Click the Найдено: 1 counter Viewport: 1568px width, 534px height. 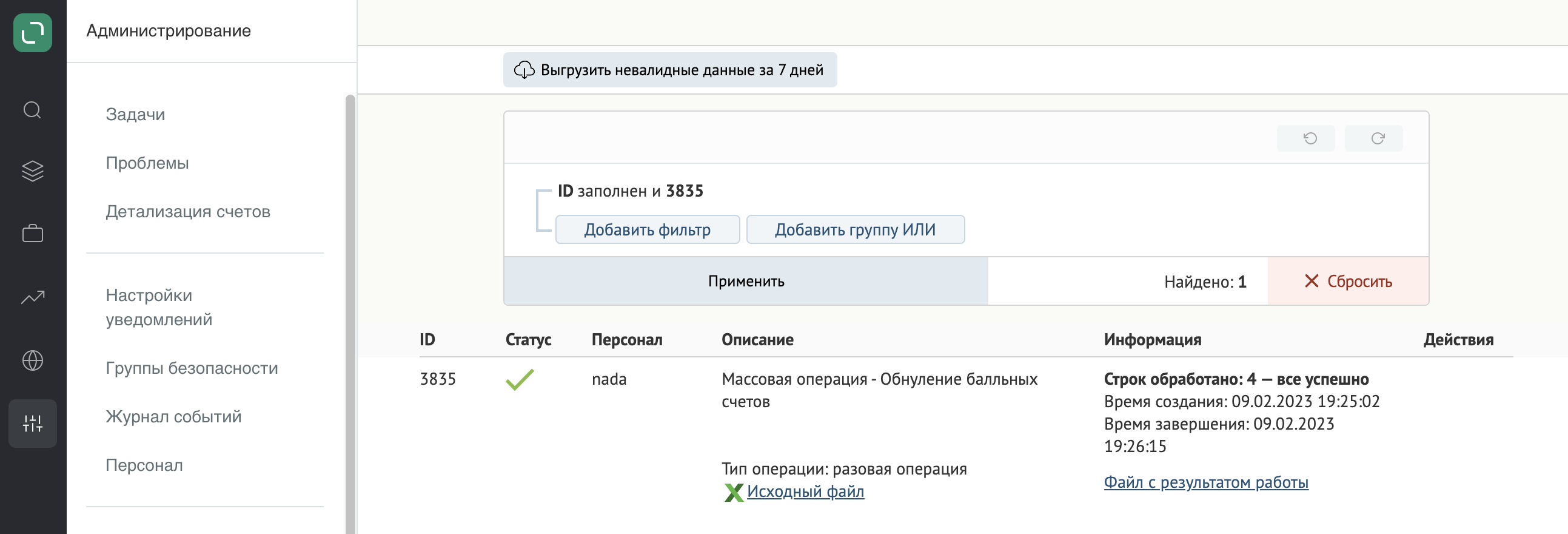click(1205, 282)
